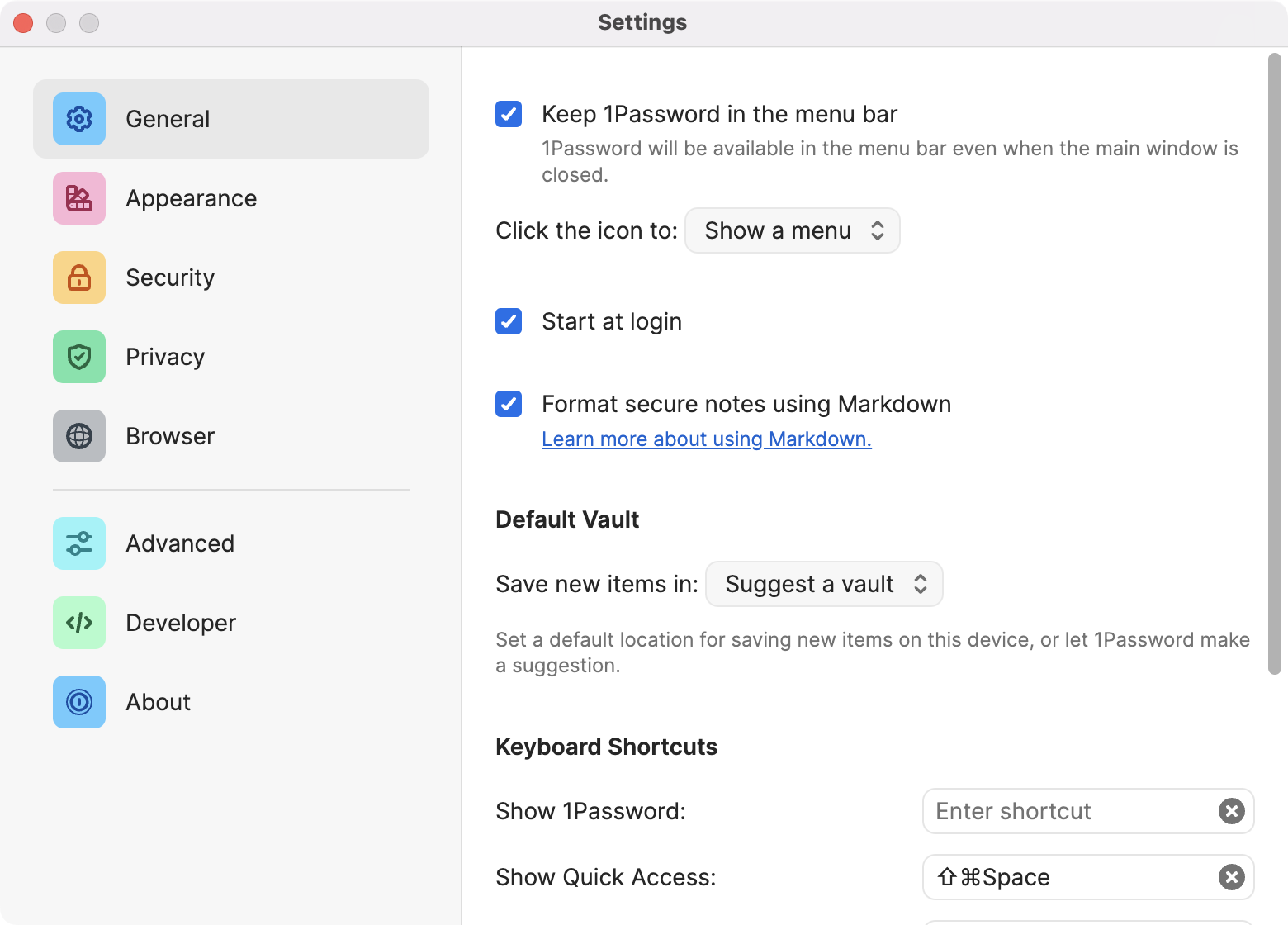The height and width of the screenshot is (925, 1288).
Task: Switch to the Security settings section
Action: pos(169,277)
